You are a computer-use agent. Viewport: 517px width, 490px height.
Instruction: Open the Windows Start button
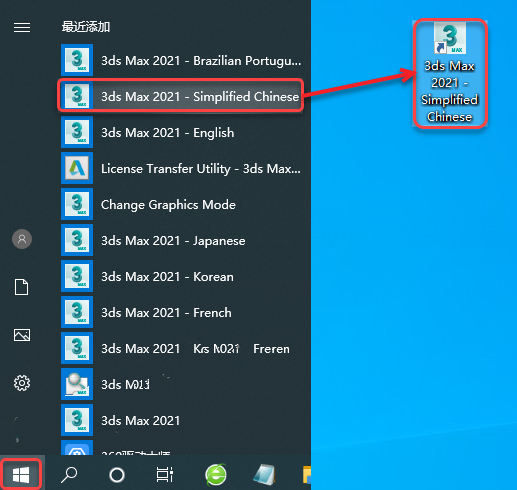coord(21,474)
